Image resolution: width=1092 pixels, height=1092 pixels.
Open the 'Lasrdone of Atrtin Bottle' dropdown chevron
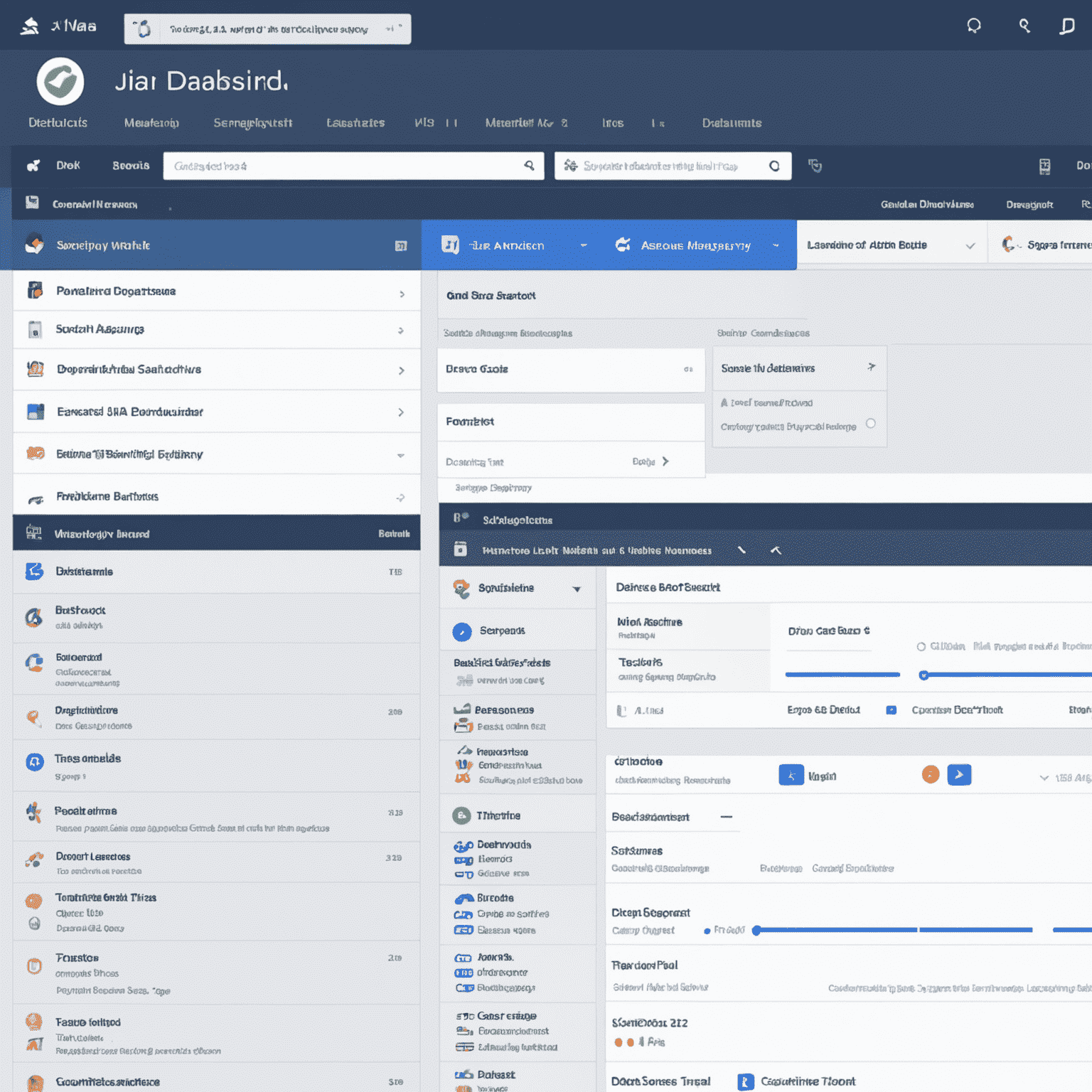tap(970, 246)
